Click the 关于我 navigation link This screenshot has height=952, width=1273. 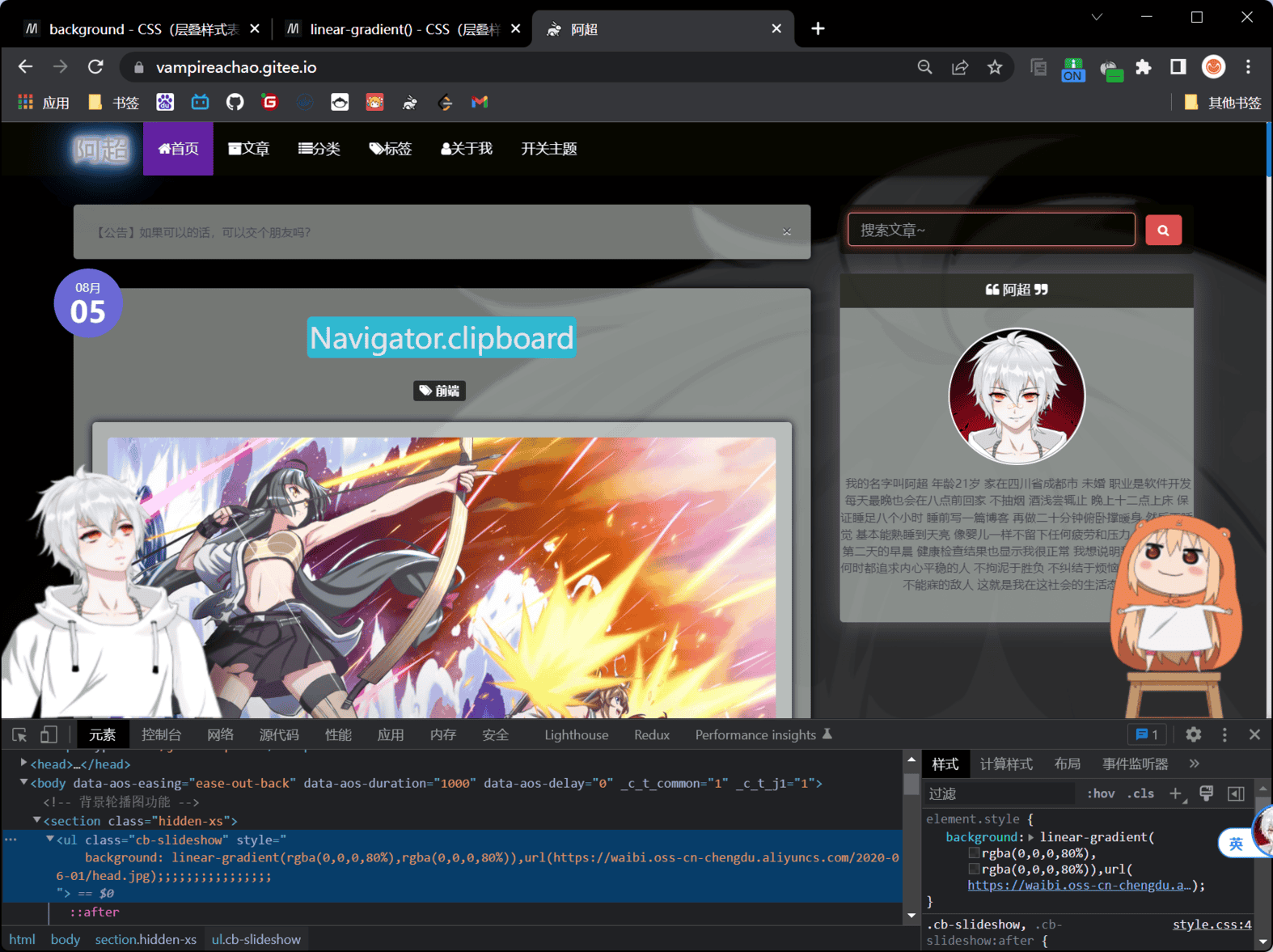(467, 149)
